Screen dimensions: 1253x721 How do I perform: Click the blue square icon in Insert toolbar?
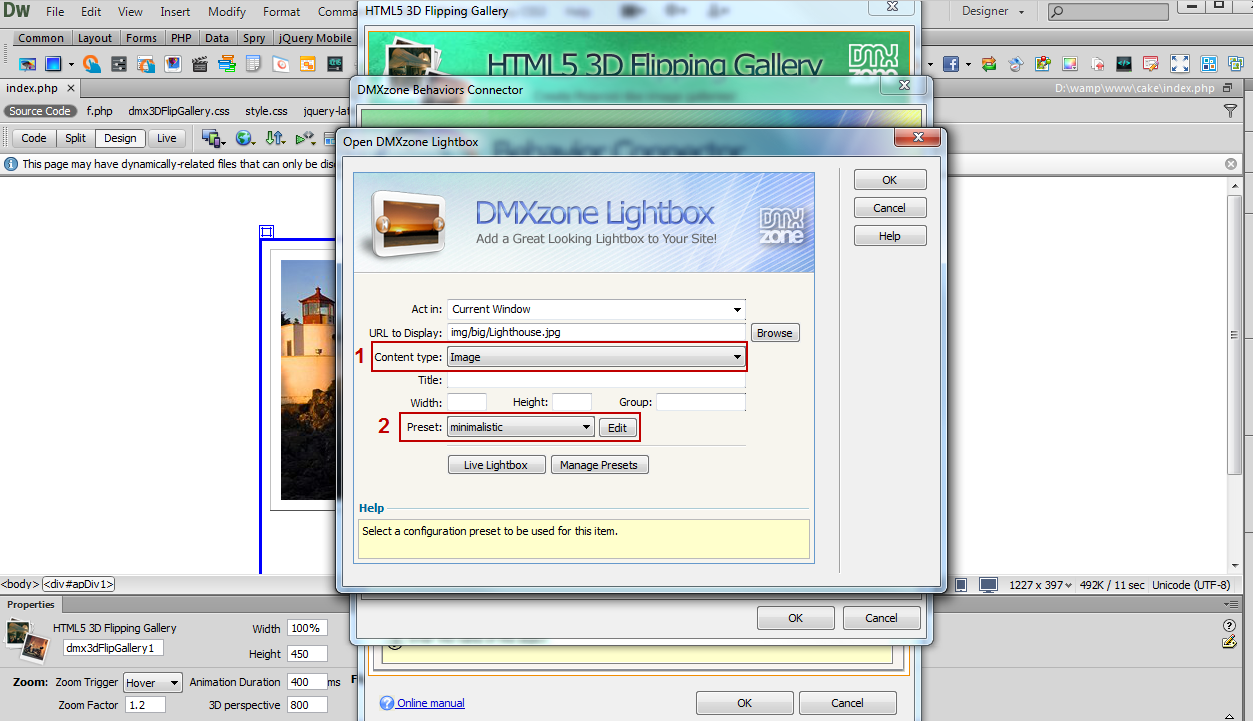pyautogui.click(x=53, y=63)
